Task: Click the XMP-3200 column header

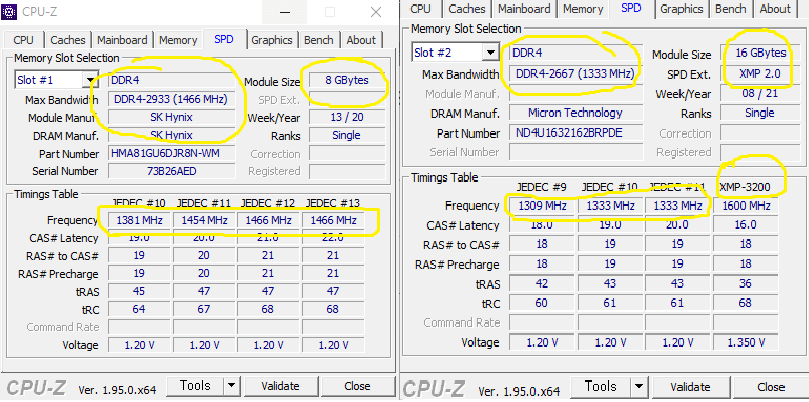Action: [745, 187]
